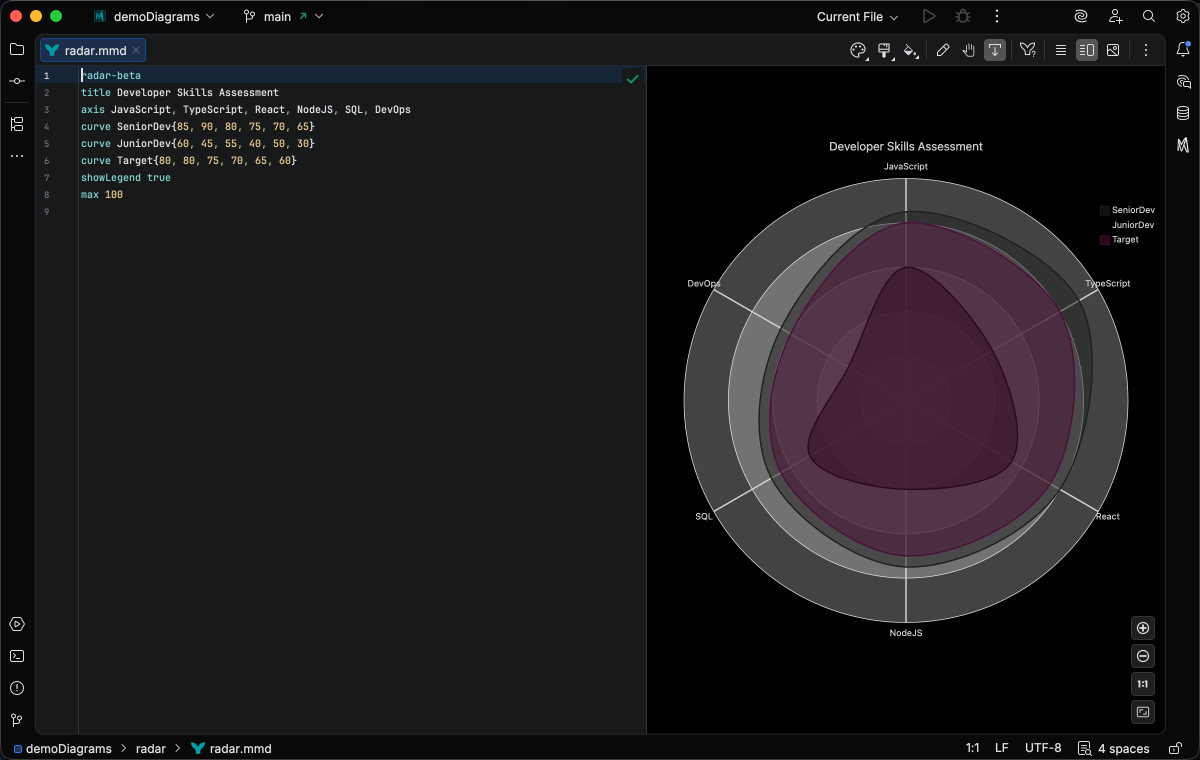Screen dimensions: 1200x760
Task: Select the pan hand tool in the preview
Action: (968, 50)
